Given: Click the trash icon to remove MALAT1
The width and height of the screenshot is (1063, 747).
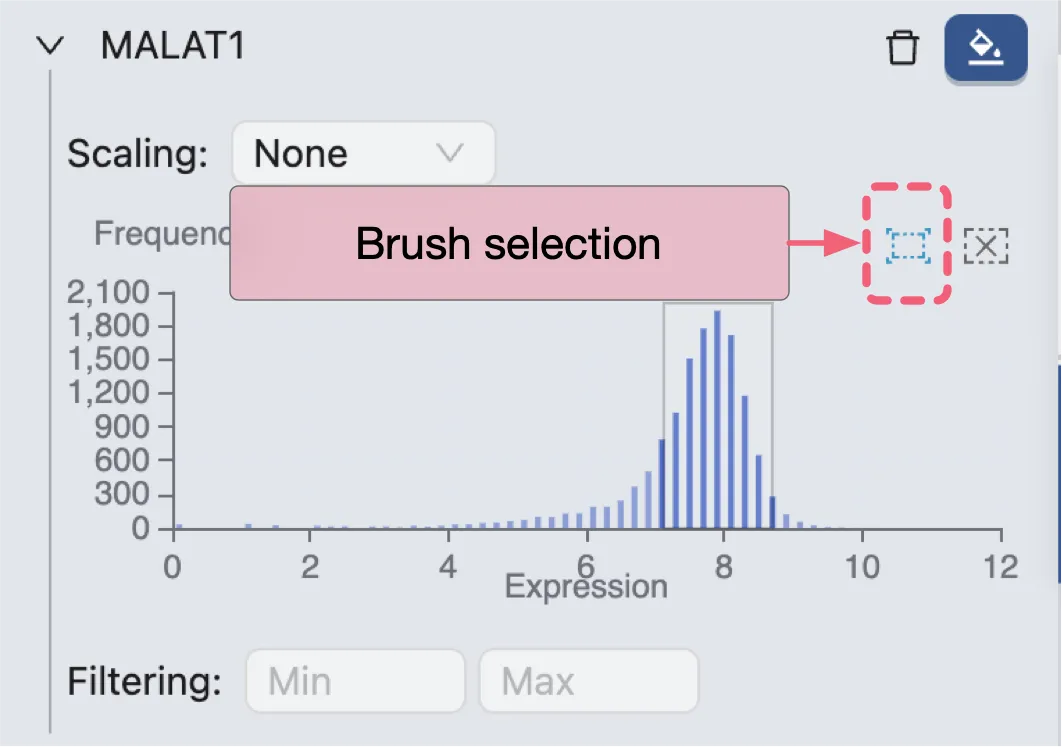Looking at the screenshot, I should [x=903, y=47].
